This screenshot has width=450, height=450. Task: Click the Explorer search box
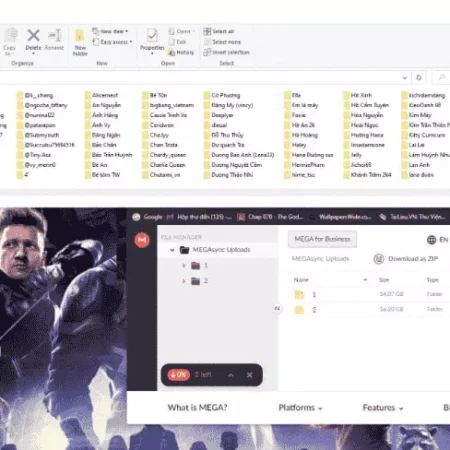pyautogui.click(x=441, y=77)
